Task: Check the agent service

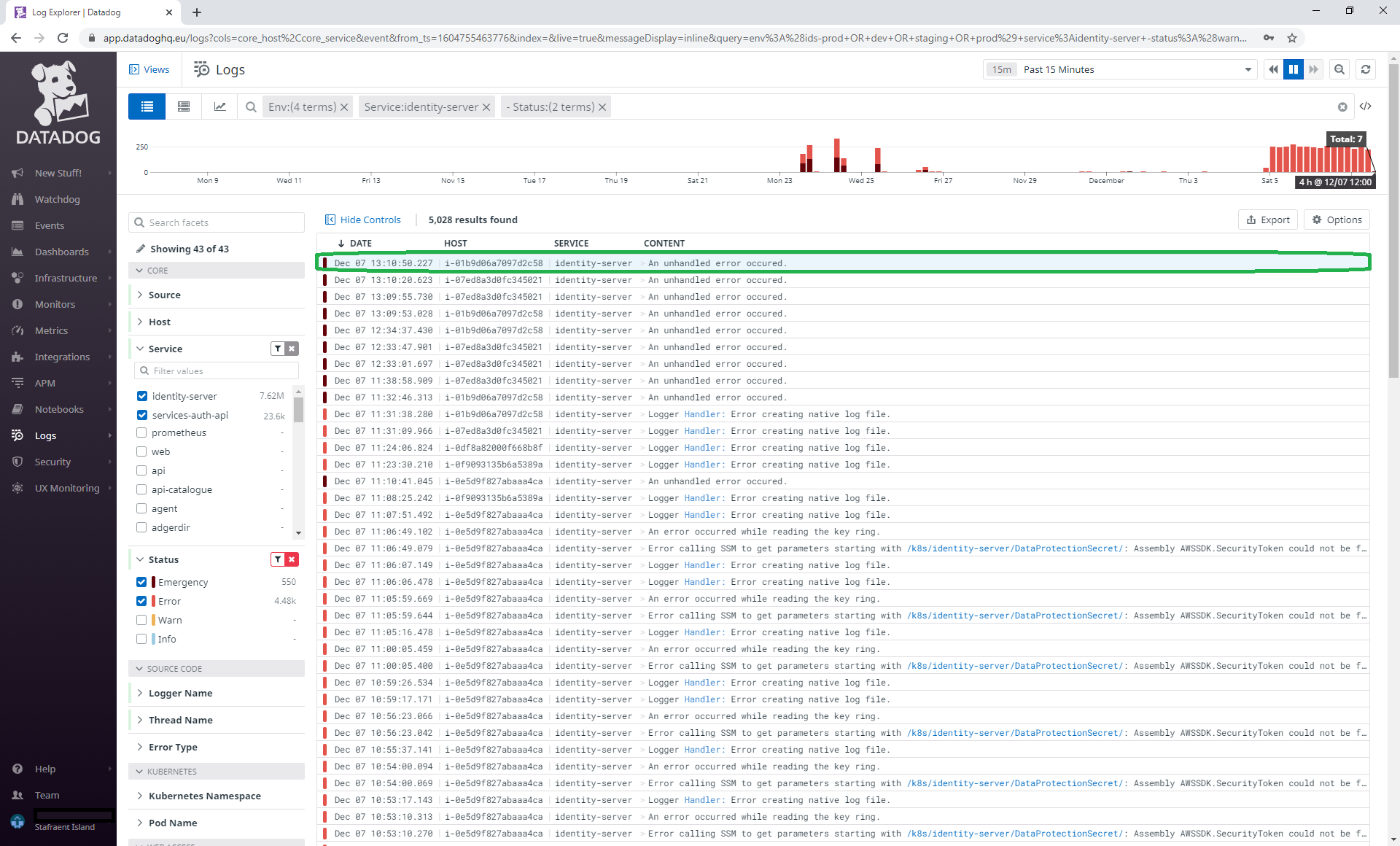Action: 142,508
